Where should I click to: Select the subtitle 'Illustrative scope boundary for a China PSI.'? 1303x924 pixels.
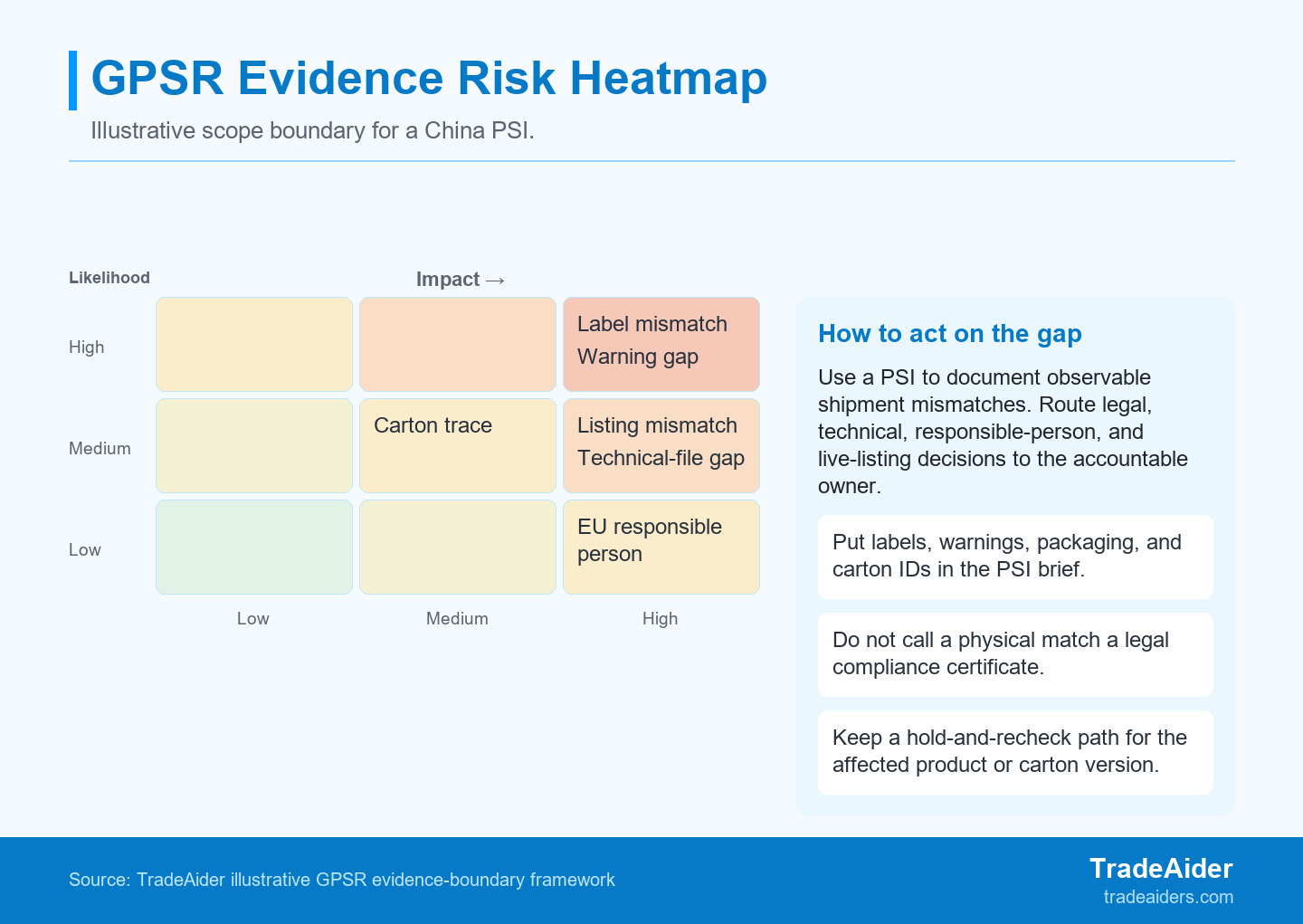tap(312, 130)
